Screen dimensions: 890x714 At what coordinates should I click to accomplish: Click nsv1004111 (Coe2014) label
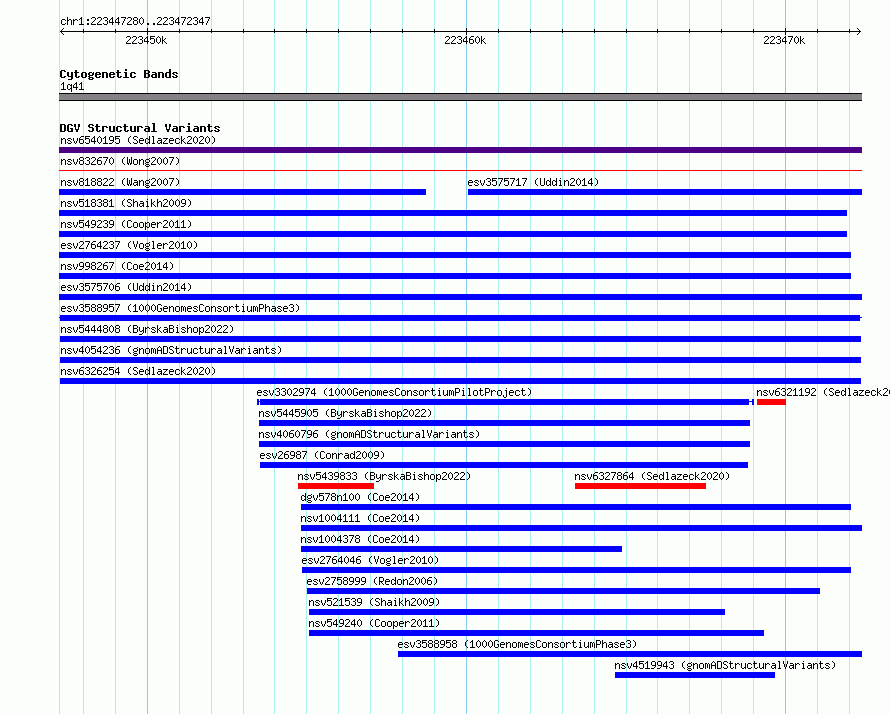pos(360,518)
